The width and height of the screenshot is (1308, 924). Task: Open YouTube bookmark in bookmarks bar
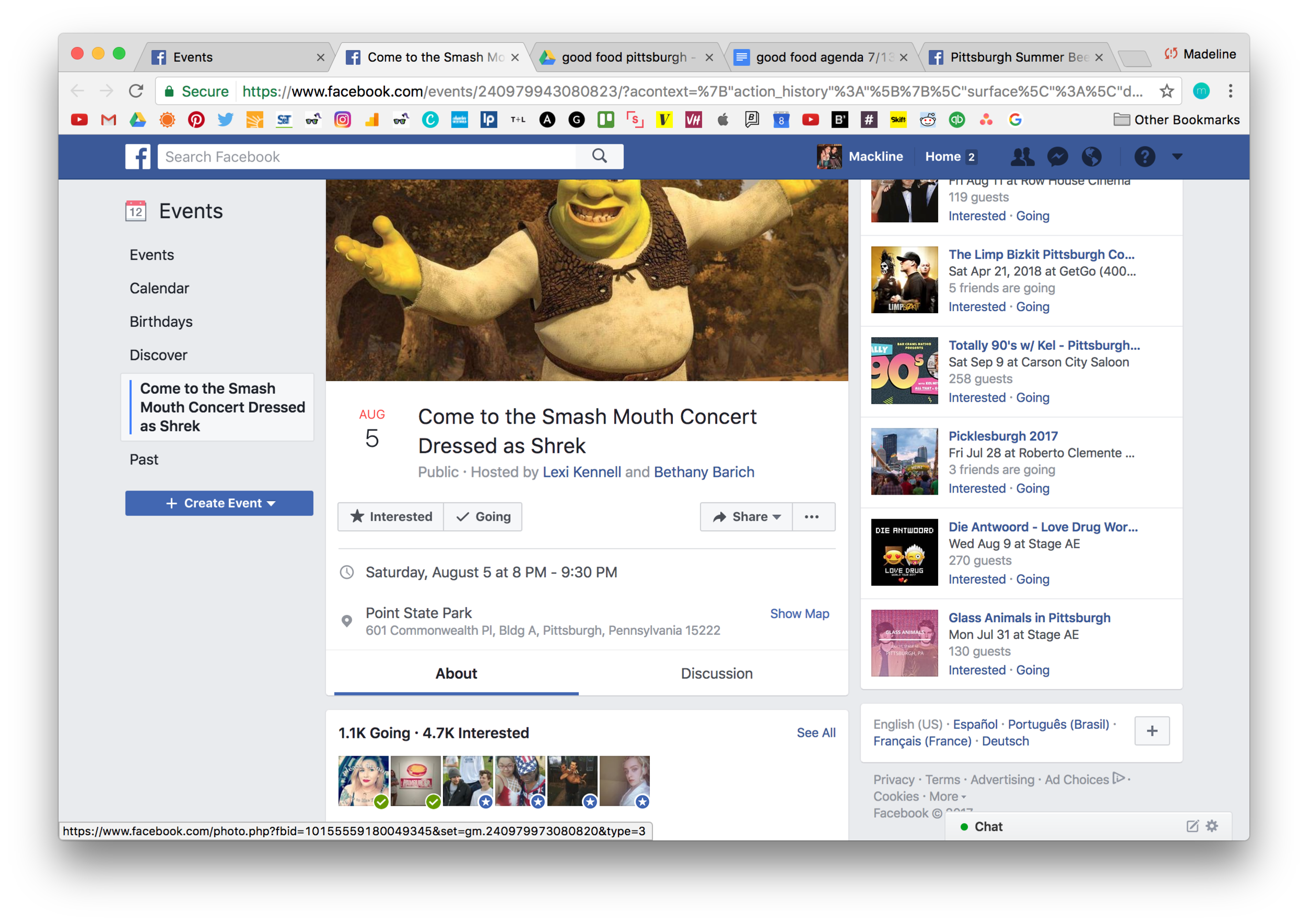click(79, 120)
